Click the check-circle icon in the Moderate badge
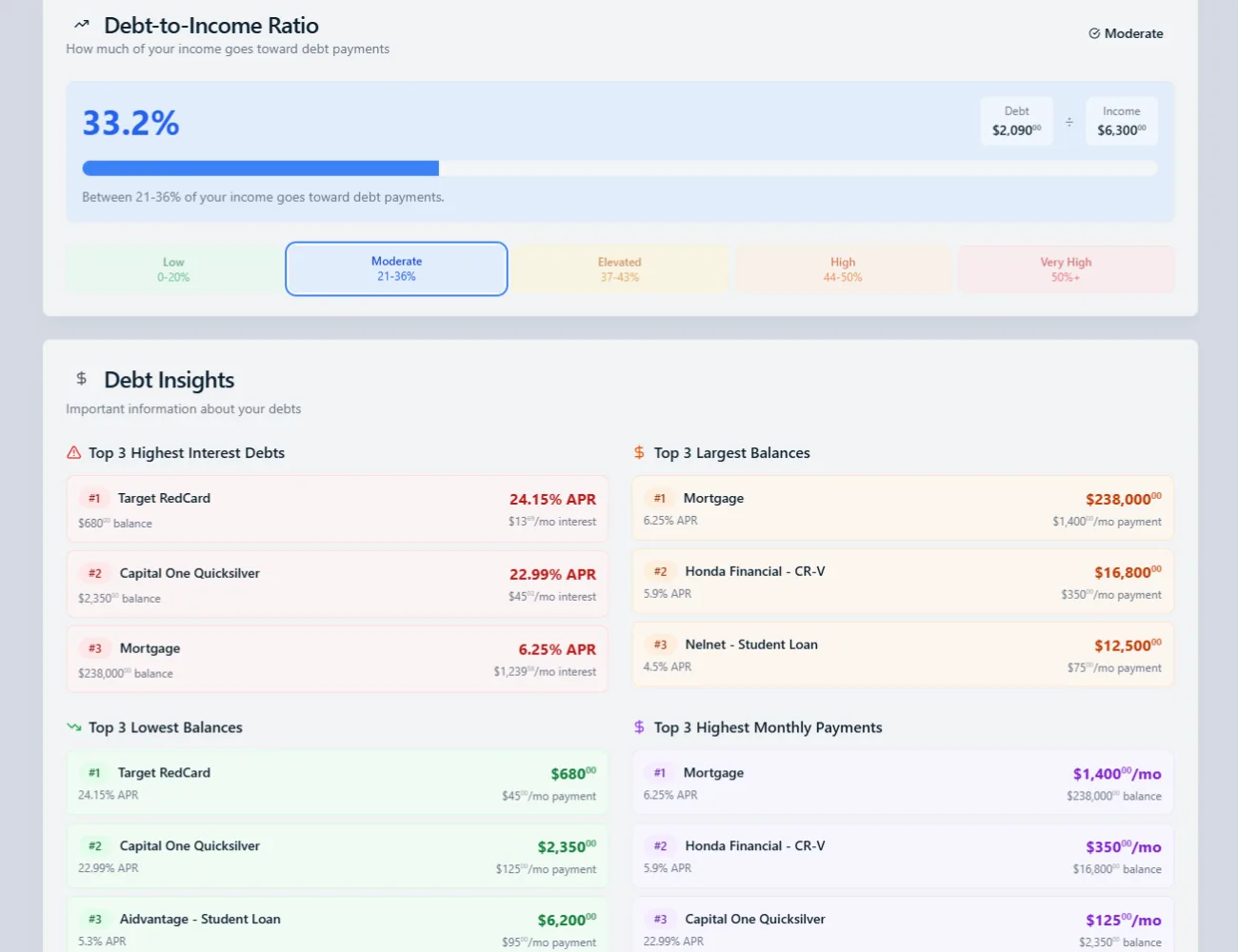Screen dimensions: 1238x952 [1094, 33]
